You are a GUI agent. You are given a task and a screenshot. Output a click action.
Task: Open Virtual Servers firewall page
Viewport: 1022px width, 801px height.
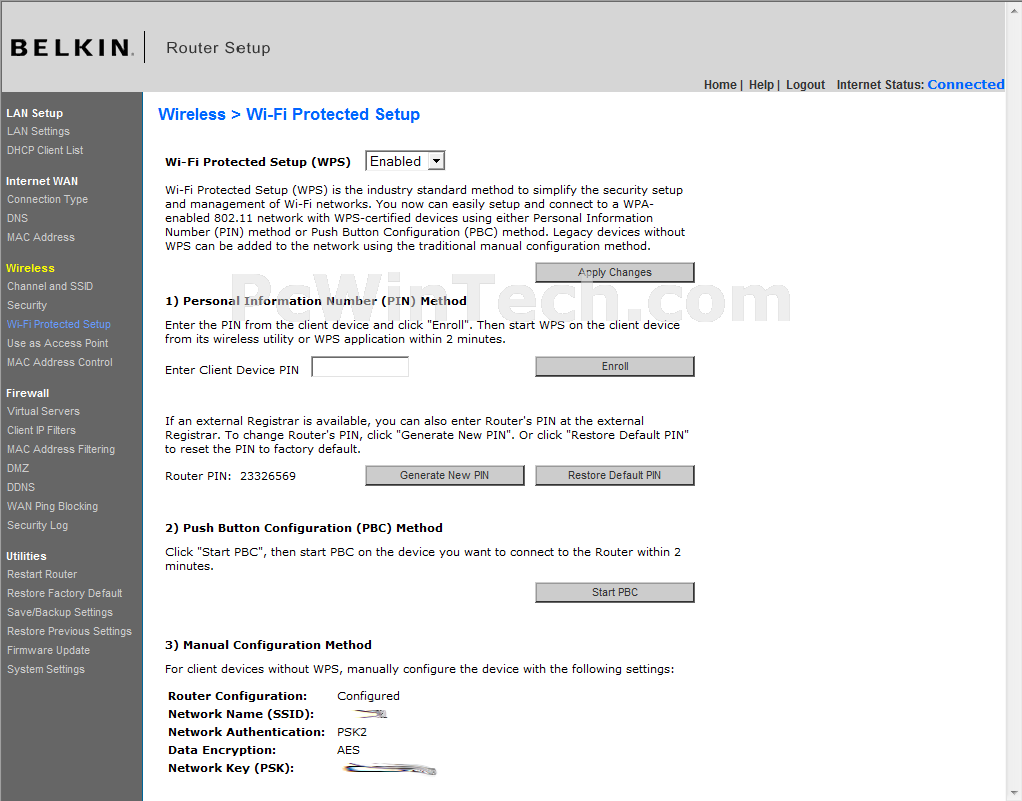point(44,411)
